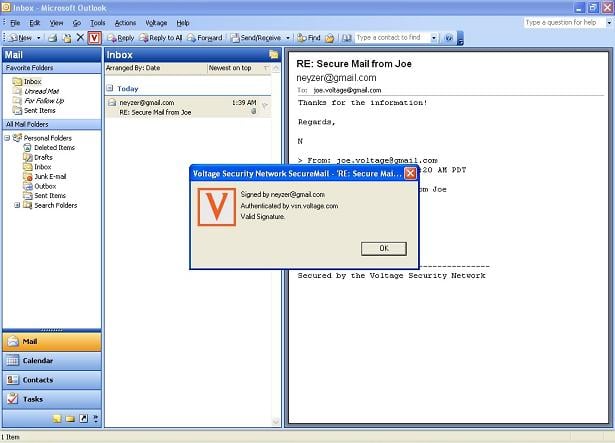615x443 pixels.
Task: Click the Delete X icon in toolbar
Action: pyautogui.click(x=80, y=38)
